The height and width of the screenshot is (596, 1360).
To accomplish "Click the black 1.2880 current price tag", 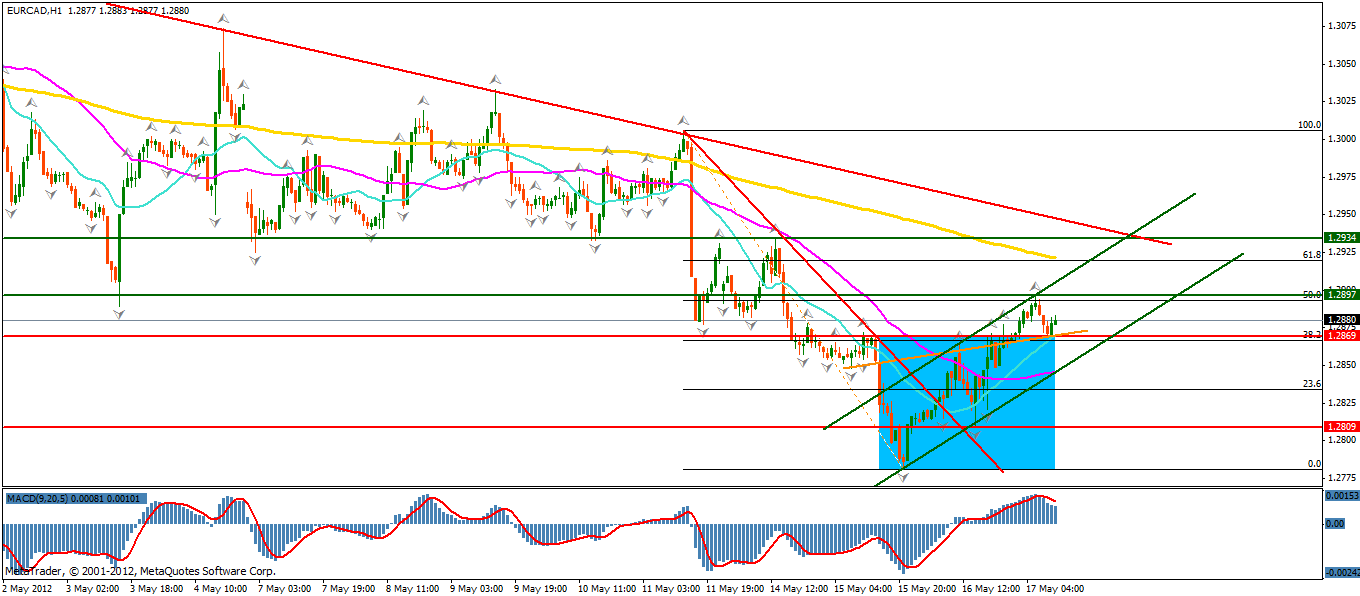I will [1340, 320].
